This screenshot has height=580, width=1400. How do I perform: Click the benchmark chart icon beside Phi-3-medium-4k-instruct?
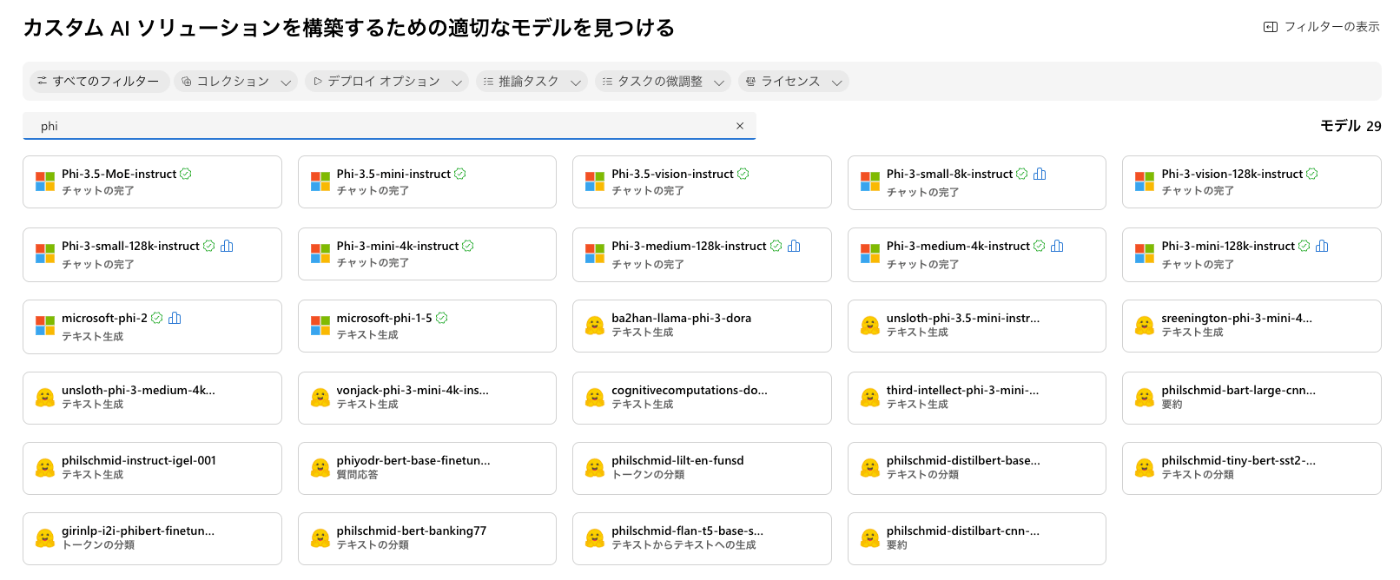pyautogui.click(x=1057, y=246)
